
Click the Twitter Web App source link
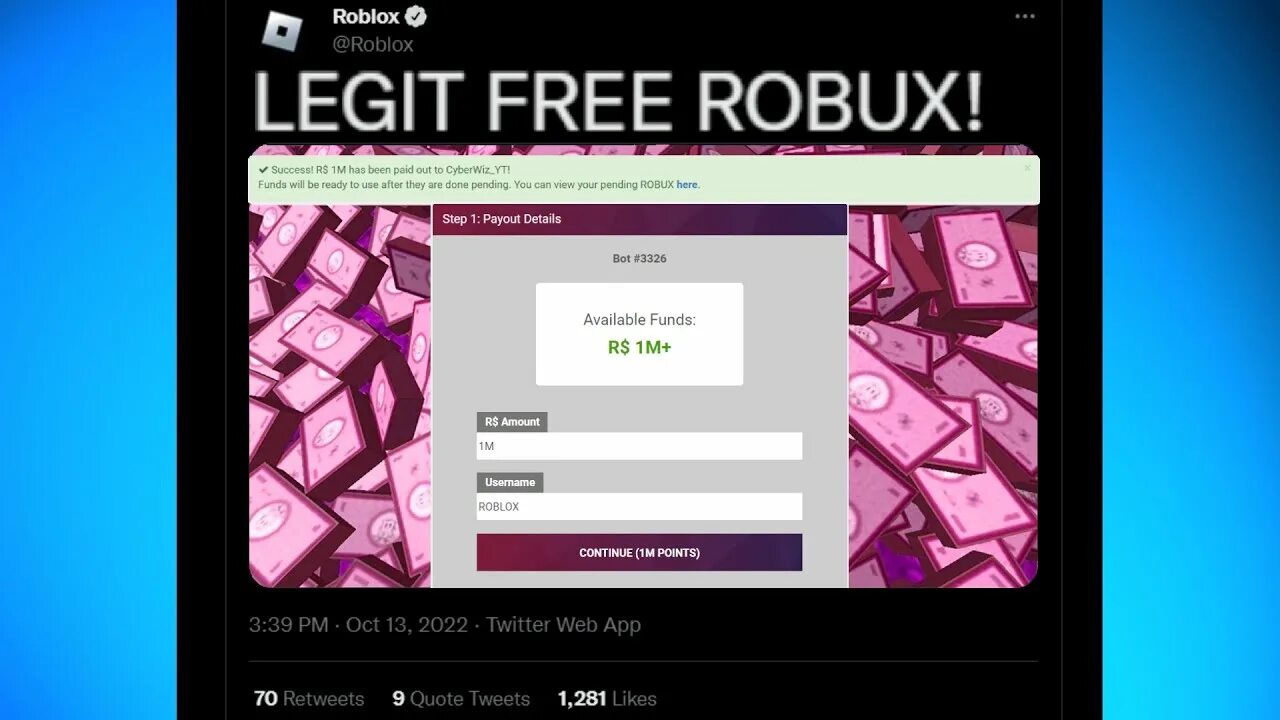pyautogui.click(x=563, y=625)
